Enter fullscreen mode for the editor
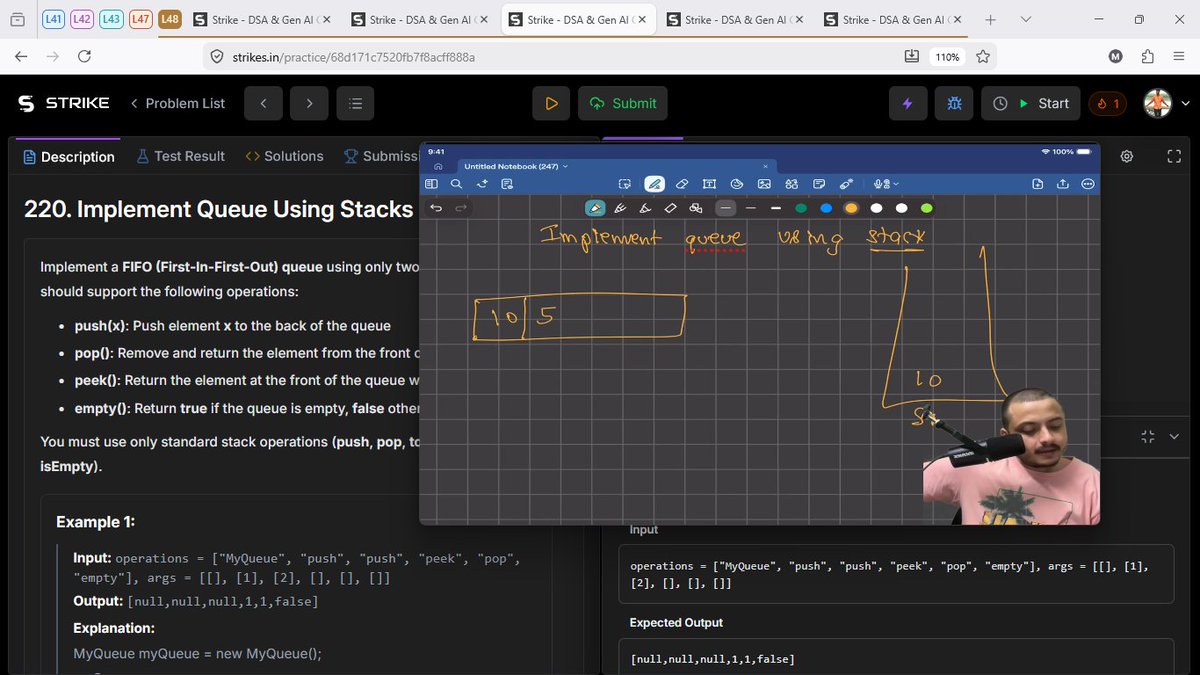The height and width of the screenshot is (675, 1200). tap(1174, 156)
